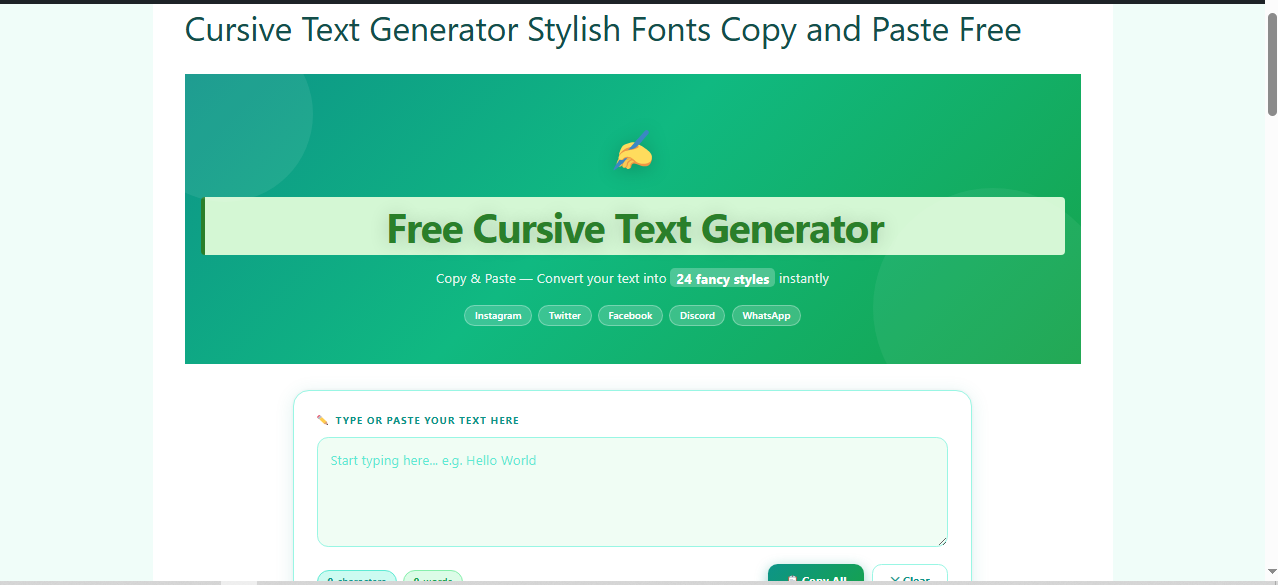Click the pencil icon beside TYPE OR PASTE label
1278x585 pixels.
click(322, 420)
